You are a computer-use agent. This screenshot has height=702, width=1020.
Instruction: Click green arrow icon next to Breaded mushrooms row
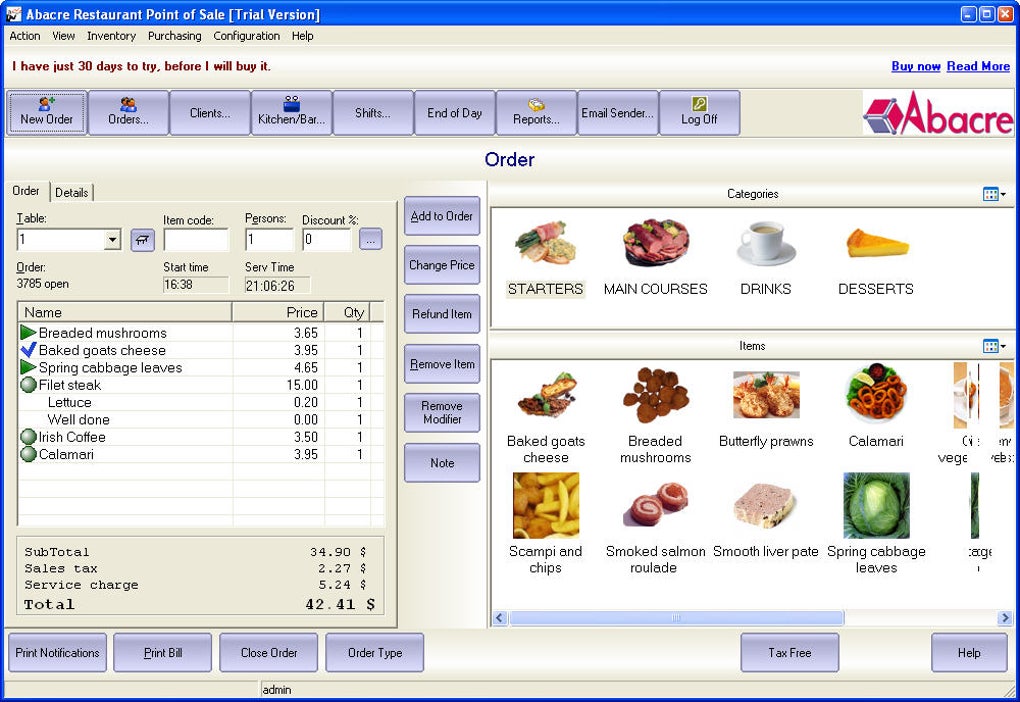coord(28,332)
